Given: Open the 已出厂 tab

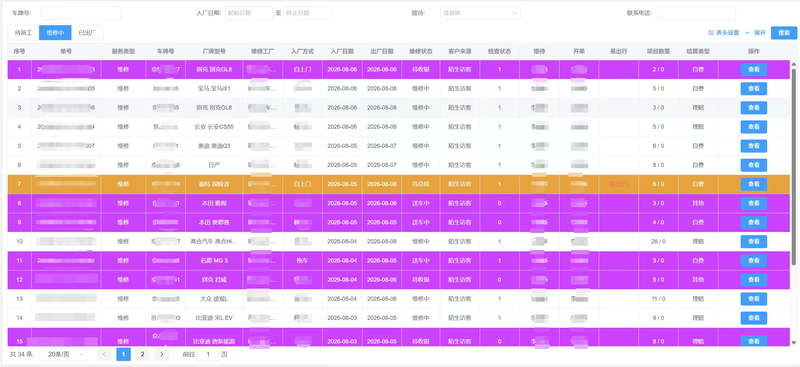Looking at the screenshot, I should pyautogui.click(x=87, y=33).
